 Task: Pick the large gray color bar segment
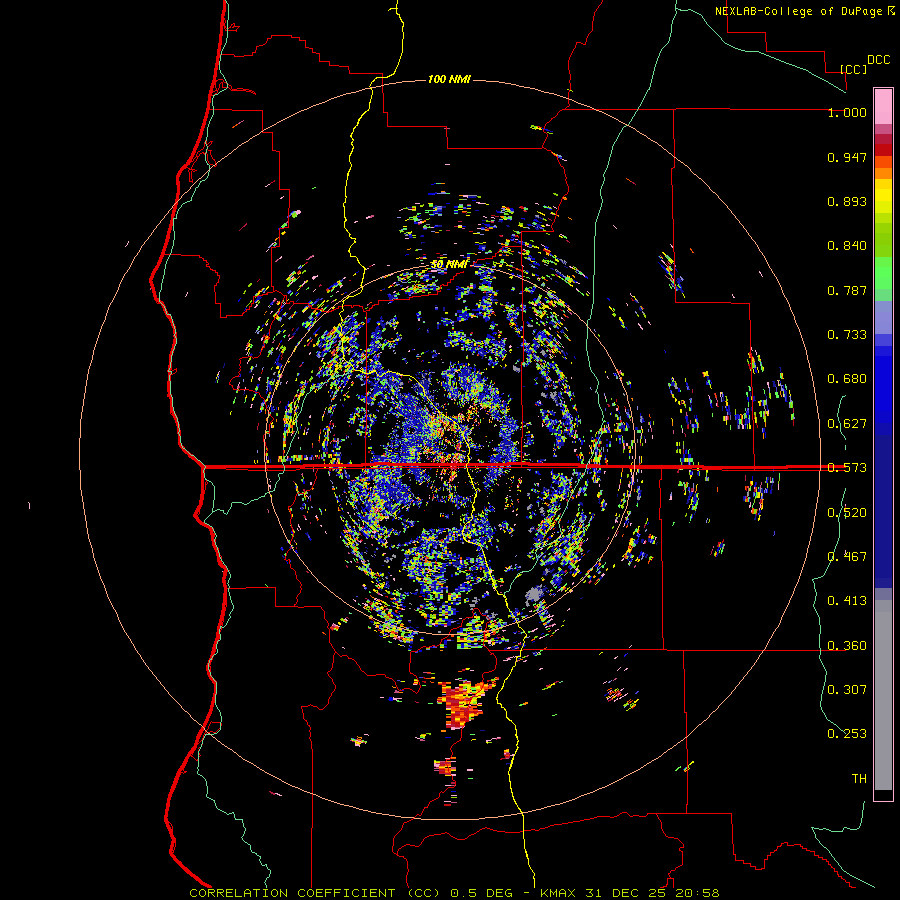(x=883, y=695)
